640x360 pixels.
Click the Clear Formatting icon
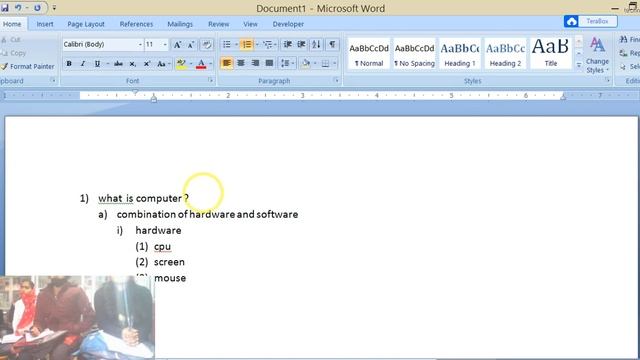[x=207, y=44]
